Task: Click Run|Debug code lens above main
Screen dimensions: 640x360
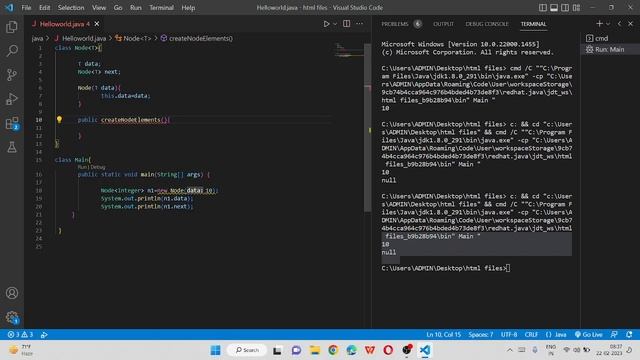Action: [91, 167]
